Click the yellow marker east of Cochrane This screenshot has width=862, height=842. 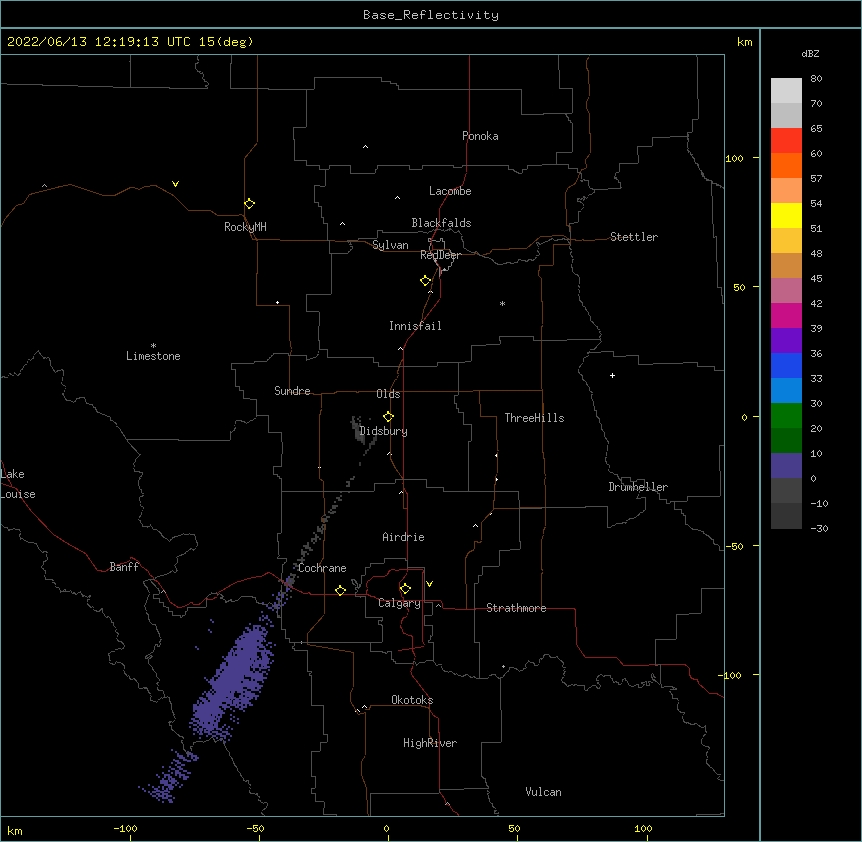(x=340, y=590)
